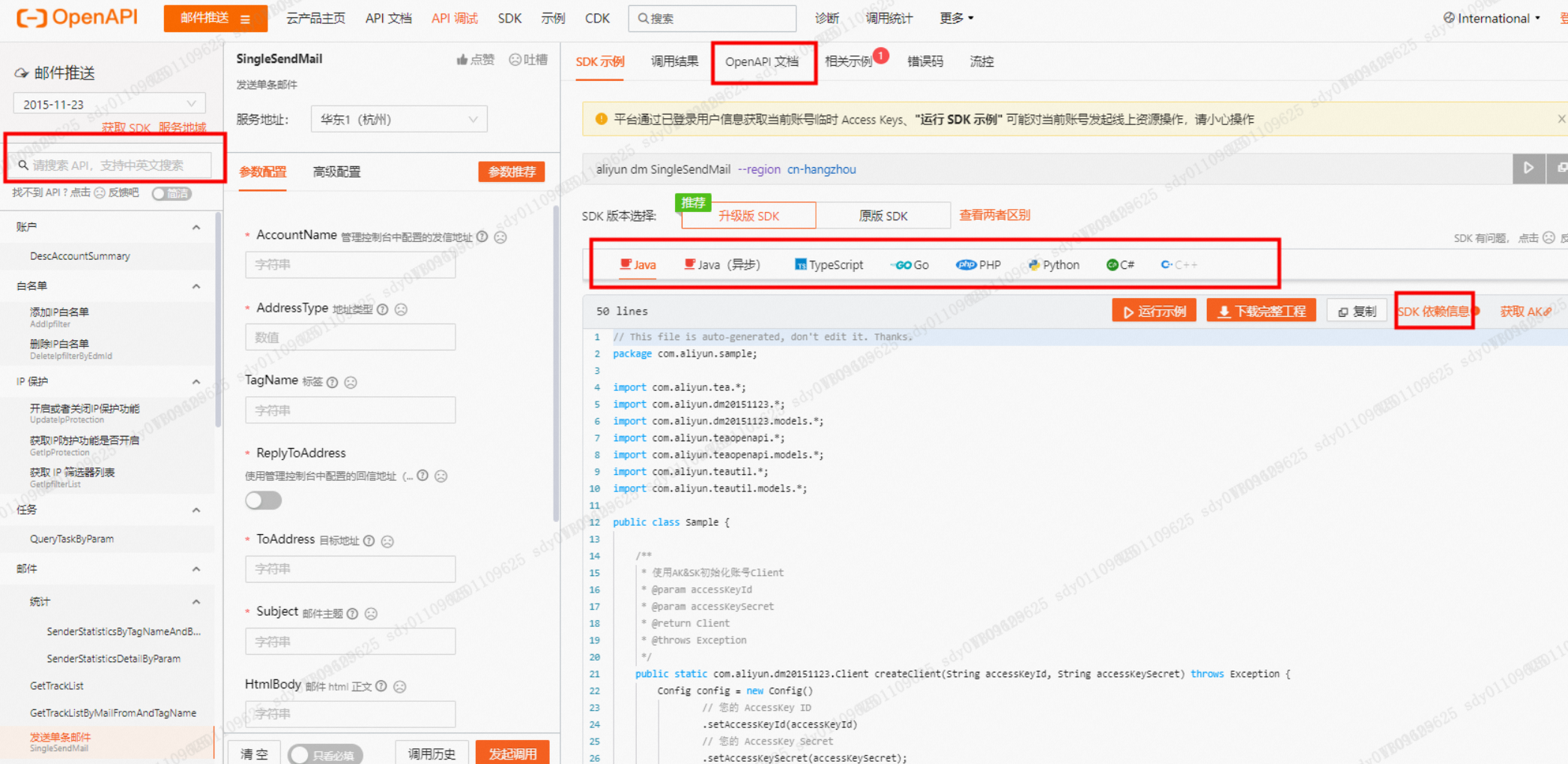1568x764 pixels.
Task: Go to API 文档 in top navigation
Action: (388, 18)
